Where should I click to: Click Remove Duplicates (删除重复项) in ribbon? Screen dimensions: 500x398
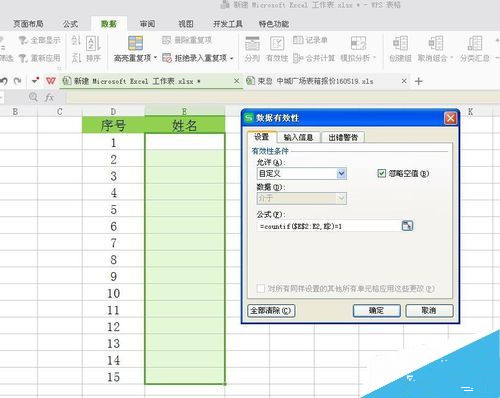click(x=187, y=40)
